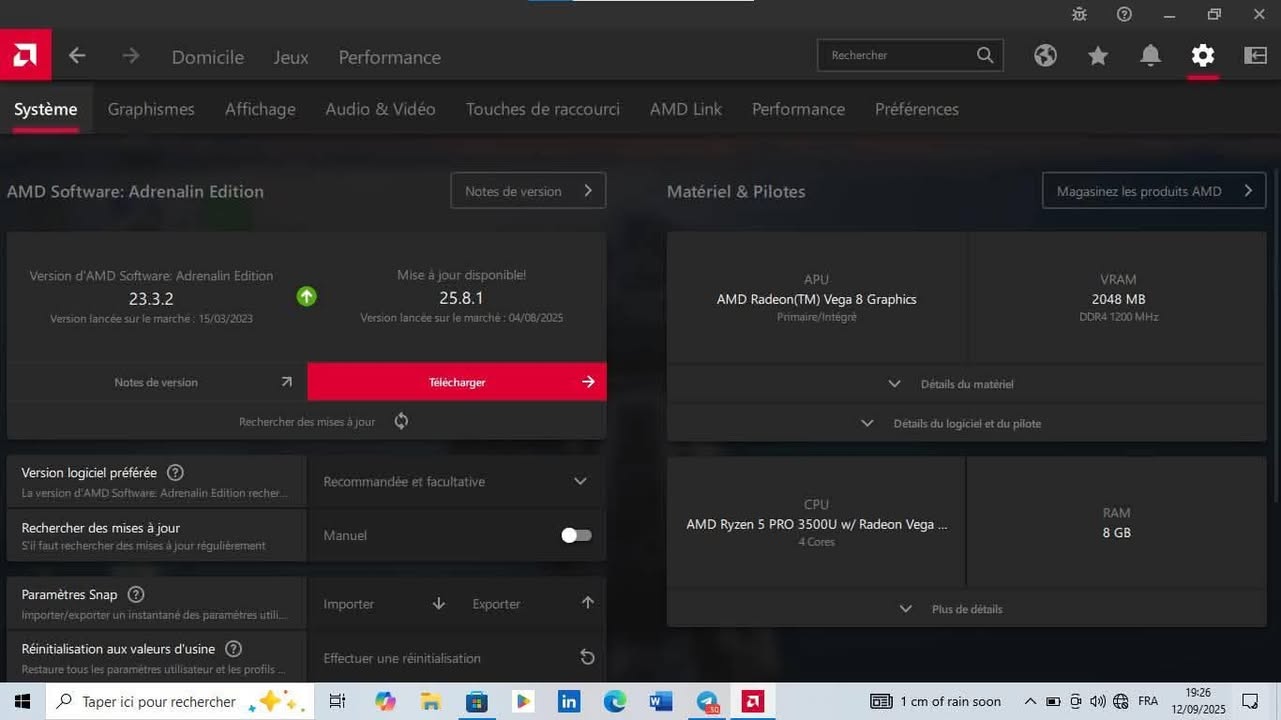Open the Touches de raccourci tab

click(542, 109)
